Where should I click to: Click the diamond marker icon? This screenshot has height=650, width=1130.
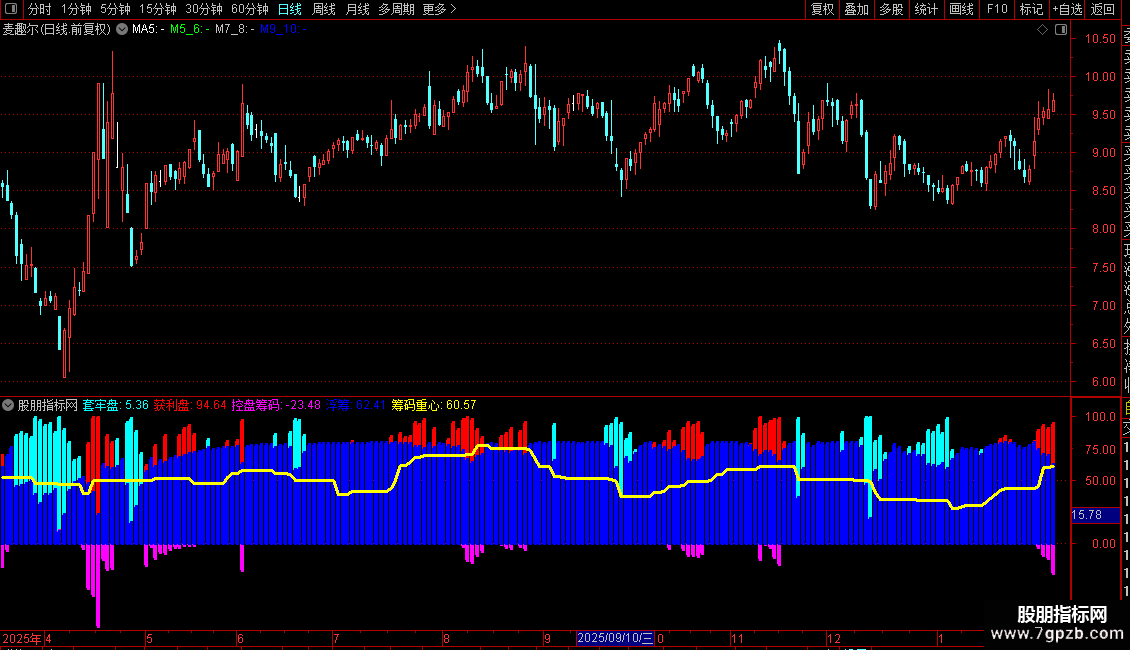1042,30
